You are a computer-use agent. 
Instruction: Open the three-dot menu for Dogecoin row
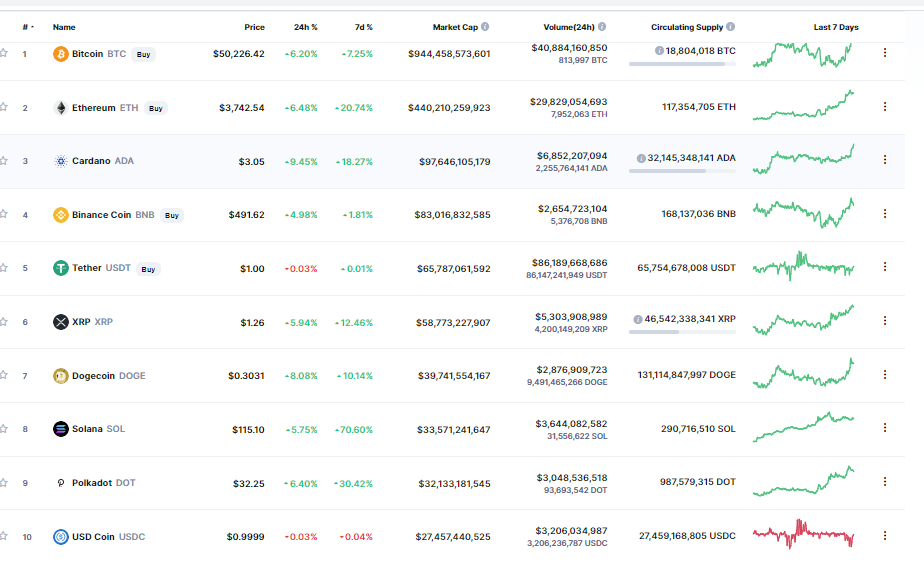pyautogui.click(x=885, y=374)
